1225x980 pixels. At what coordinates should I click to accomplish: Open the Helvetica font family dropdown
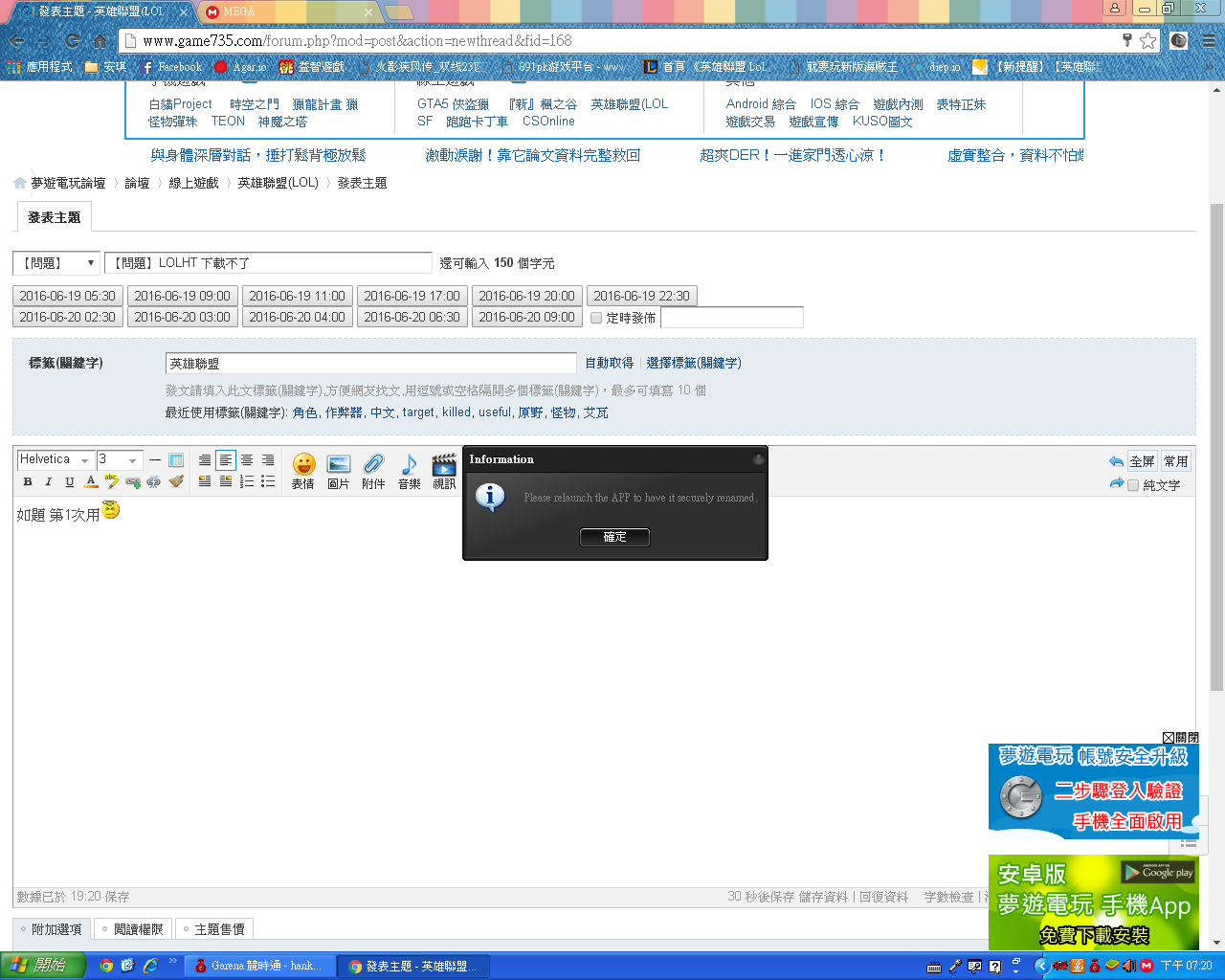[53, 459]
